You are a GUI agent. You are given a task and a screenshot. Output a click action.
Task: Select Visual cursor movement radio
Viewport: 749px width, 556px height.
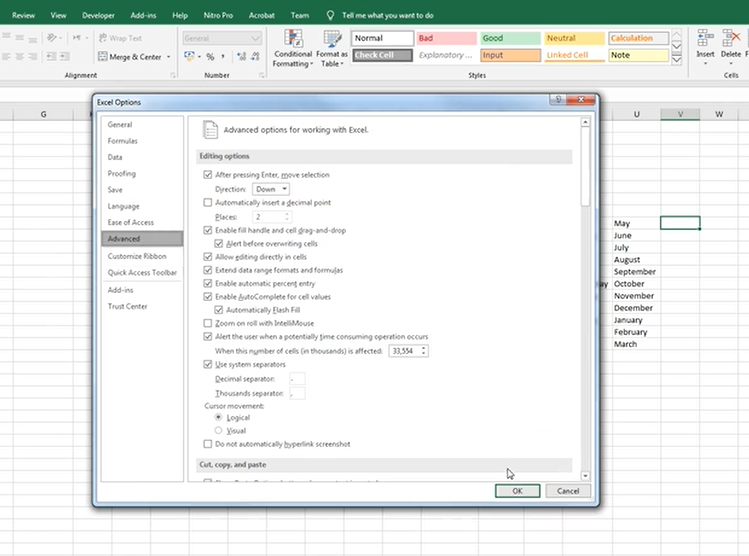coord(218,430)
